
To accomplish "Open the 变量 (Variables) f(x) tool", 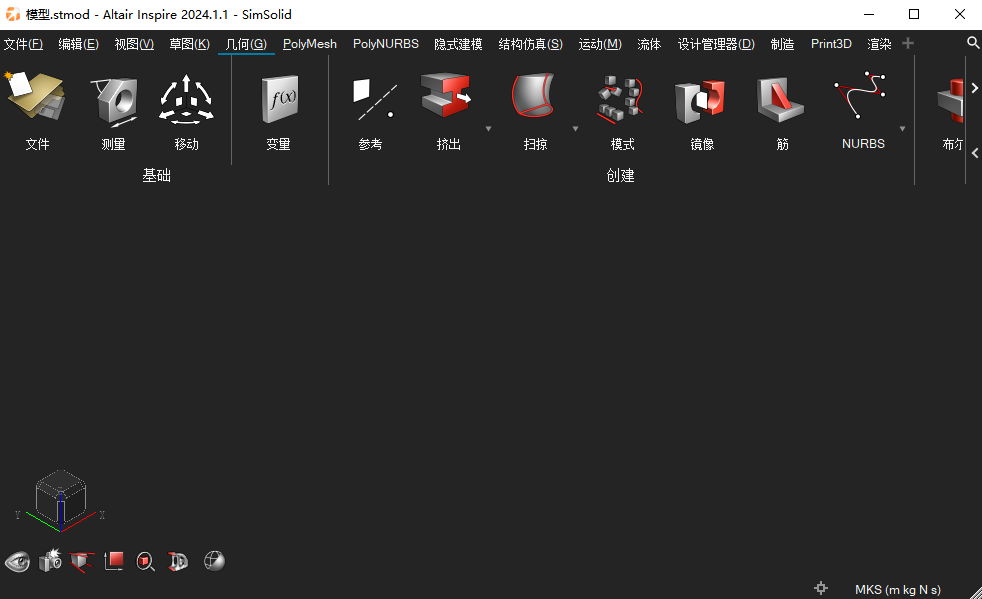I will click(x=278, y=99).
